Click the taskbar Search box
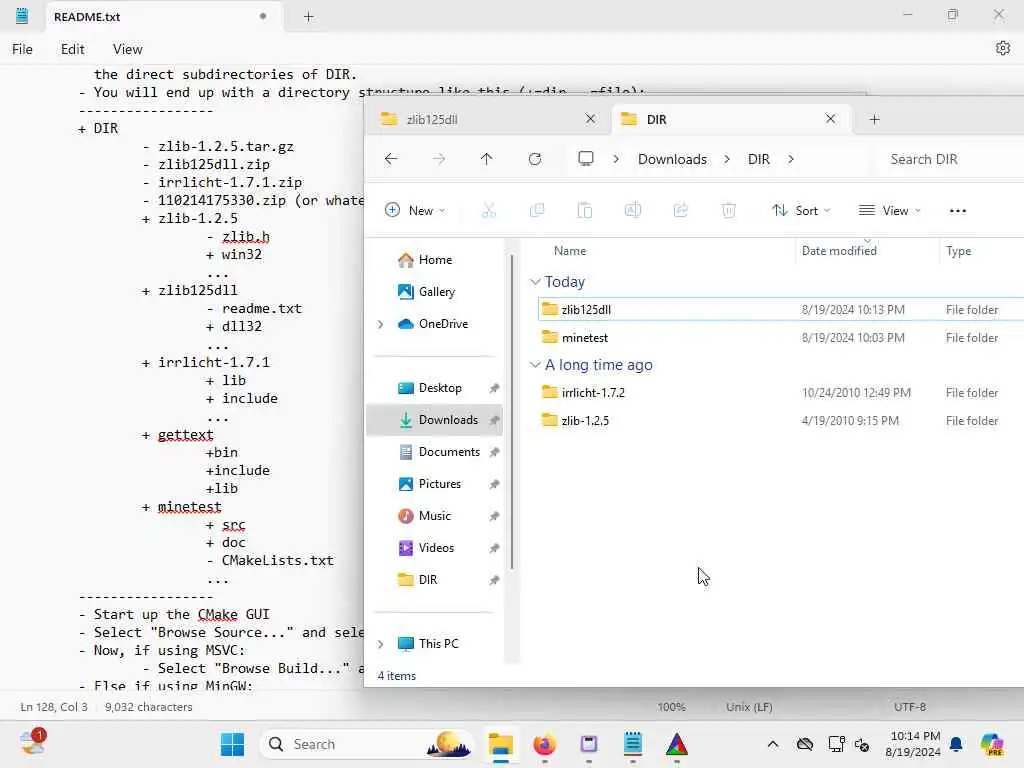 [367, 744]
